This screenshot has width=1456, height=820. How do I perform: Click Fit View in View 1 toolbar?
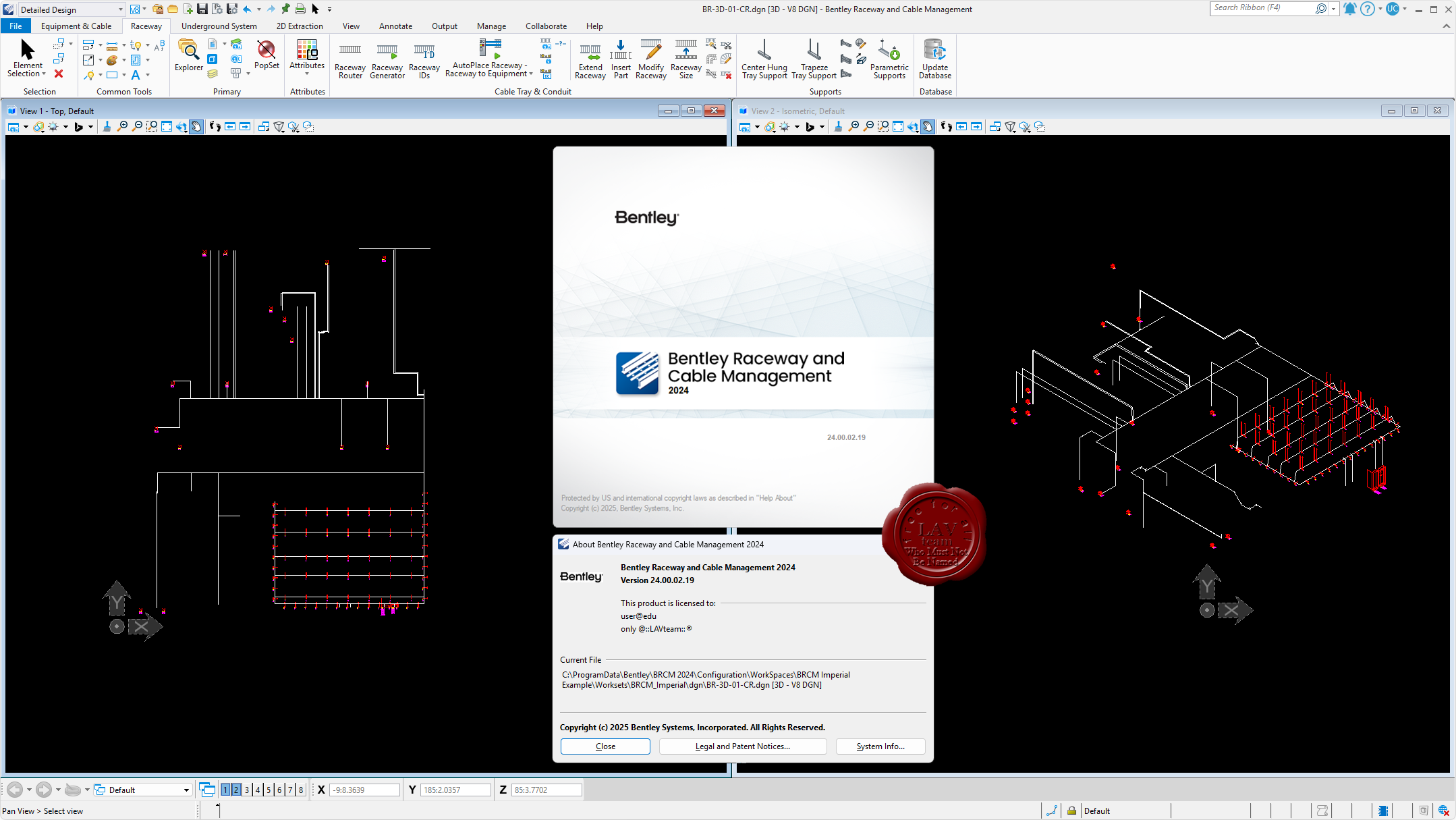pos(167,127)
